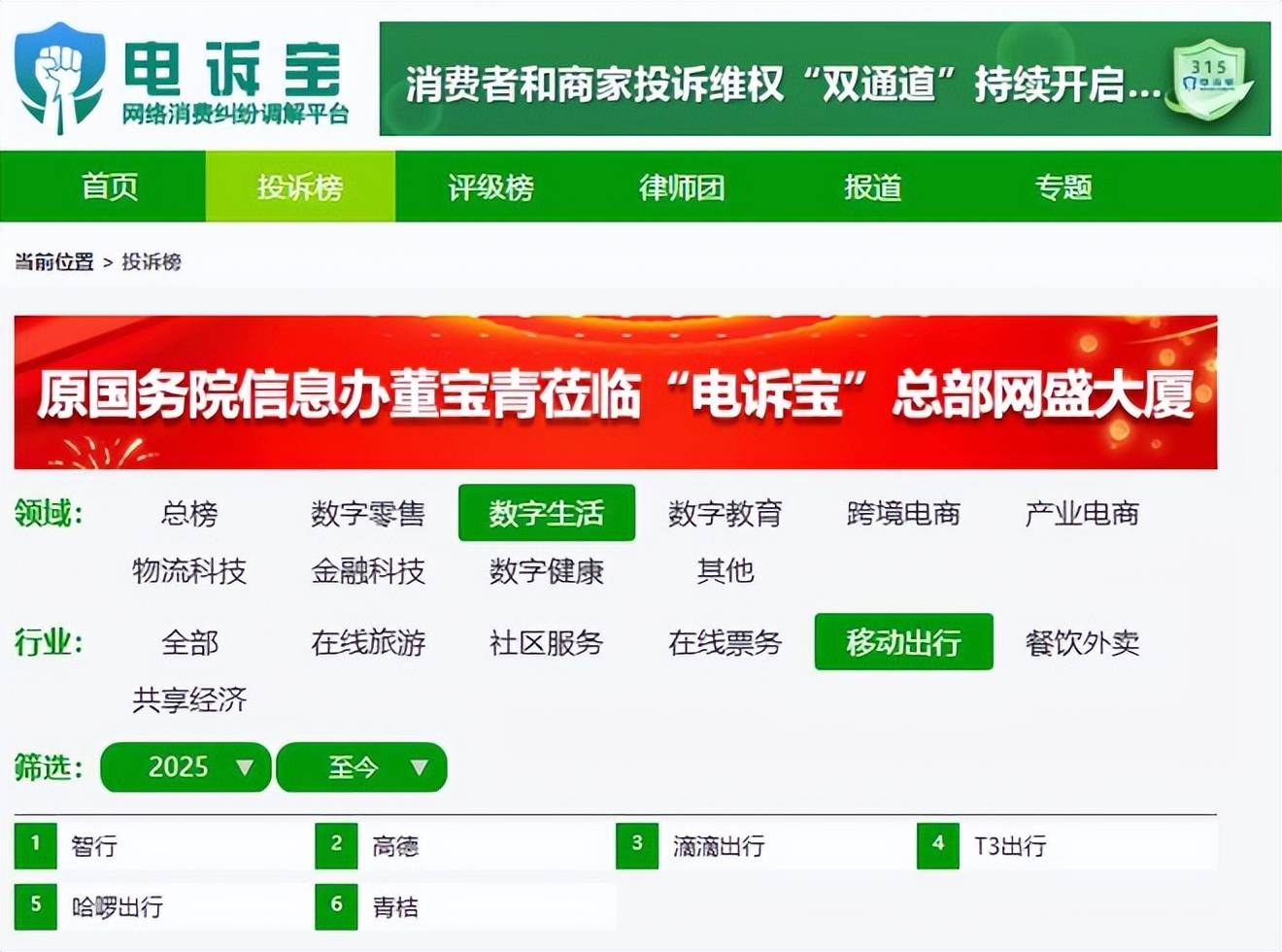Click the rank 2 badge beside 高德
The width and height of the screenshot is (1282, 952).
336,845
